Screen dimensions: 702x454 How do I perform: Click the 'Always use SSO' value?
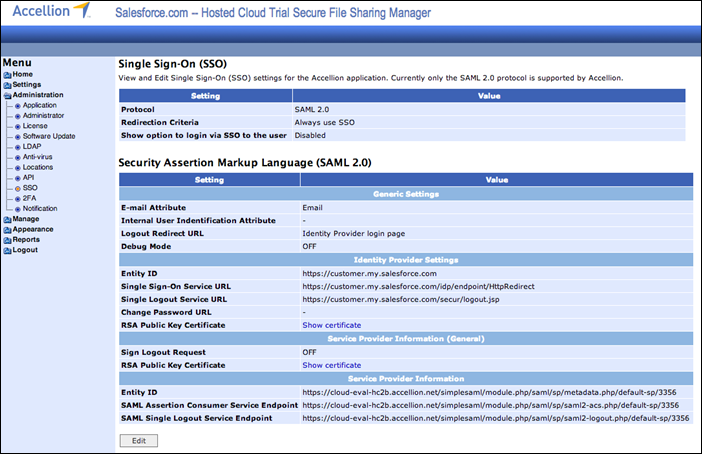[x=325, y=122]
